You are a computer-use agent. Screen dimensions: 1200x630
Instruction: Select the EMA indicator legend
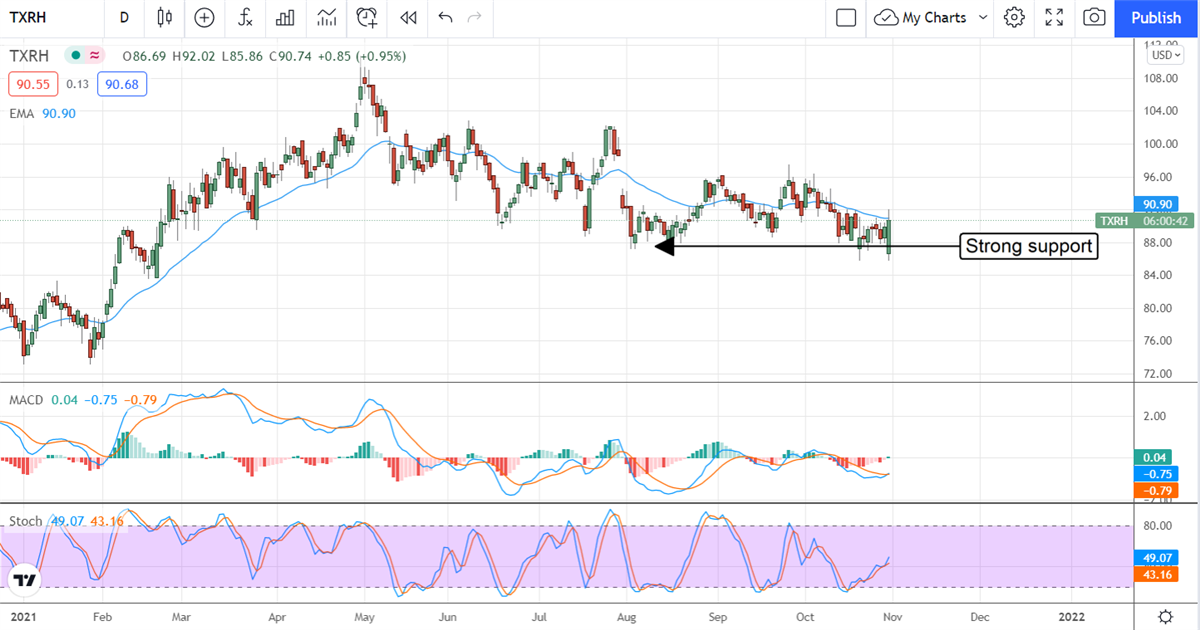coord(22,114)
